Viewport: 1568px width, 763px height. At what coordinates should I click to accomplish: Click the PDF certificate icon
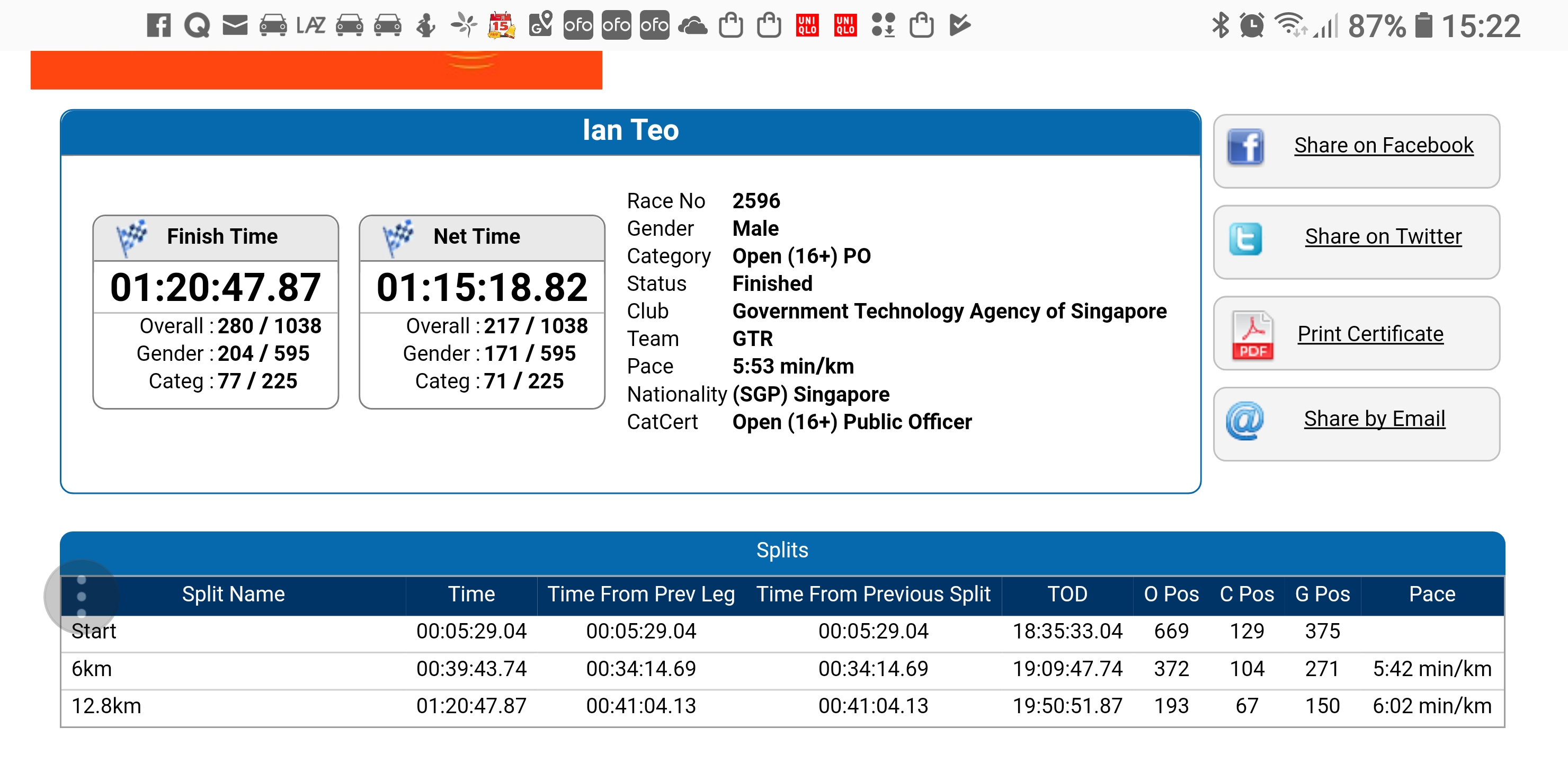(x=1252, y=335)
